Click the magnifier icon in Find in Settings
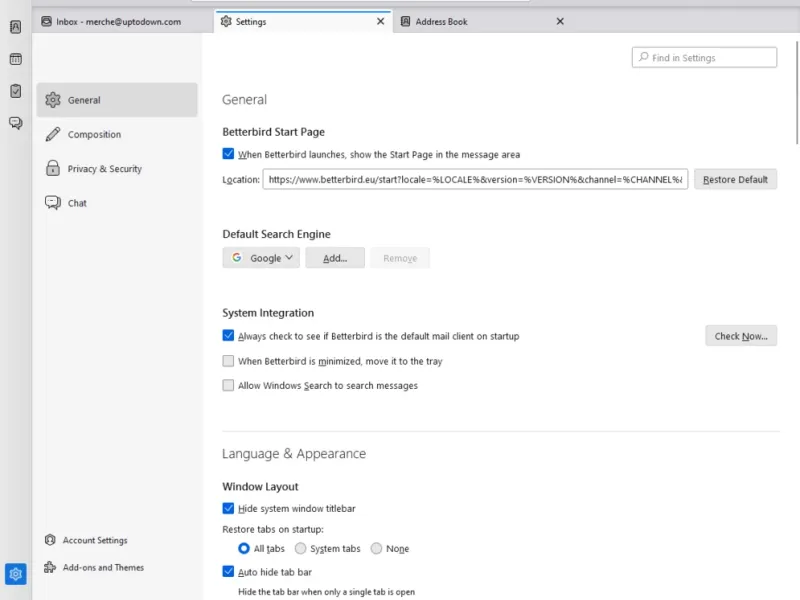This screenshot has width=800, height=600. [644, 57]
